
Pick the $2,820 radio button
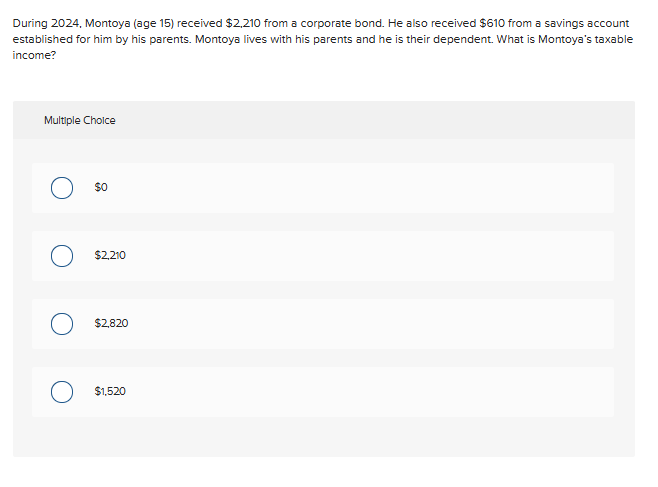click(x=62, y=324)
